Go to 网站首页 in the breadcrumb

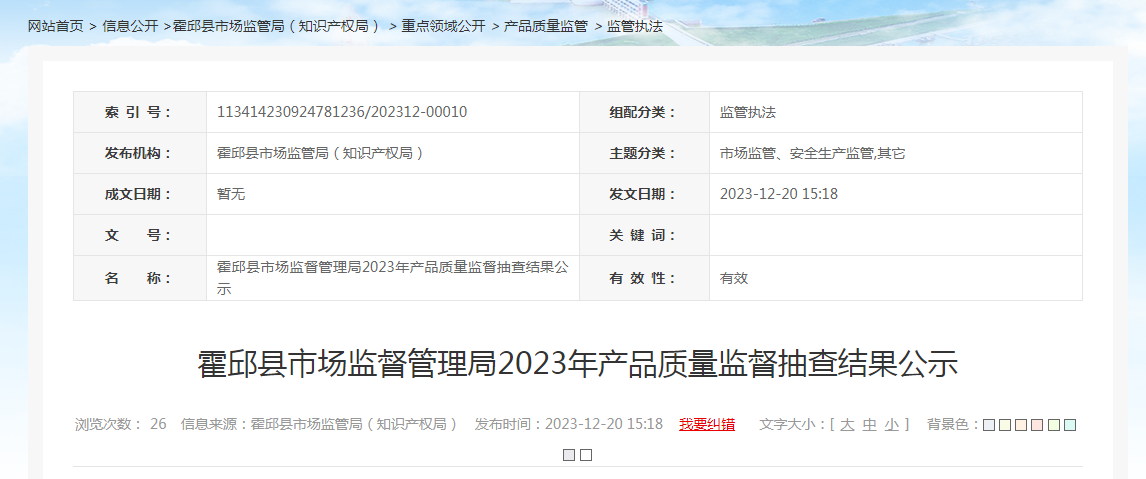point(55,26)
